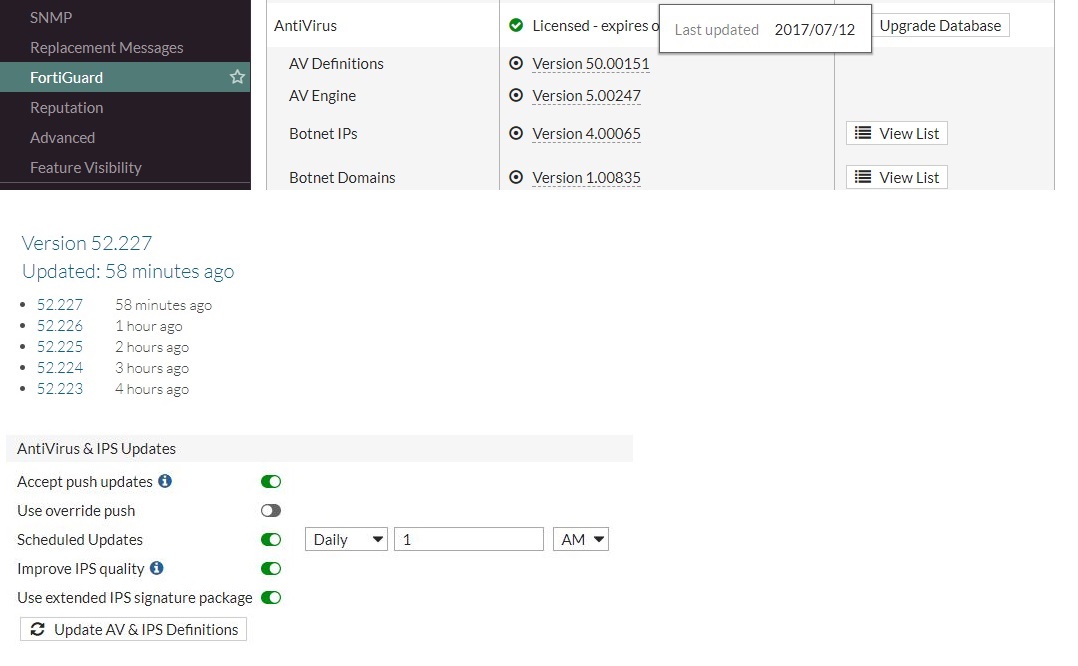1078x666 pixels.
Task: Click View List for Botnet IPs
Action: pyautogui.click(x=896, y=133)
